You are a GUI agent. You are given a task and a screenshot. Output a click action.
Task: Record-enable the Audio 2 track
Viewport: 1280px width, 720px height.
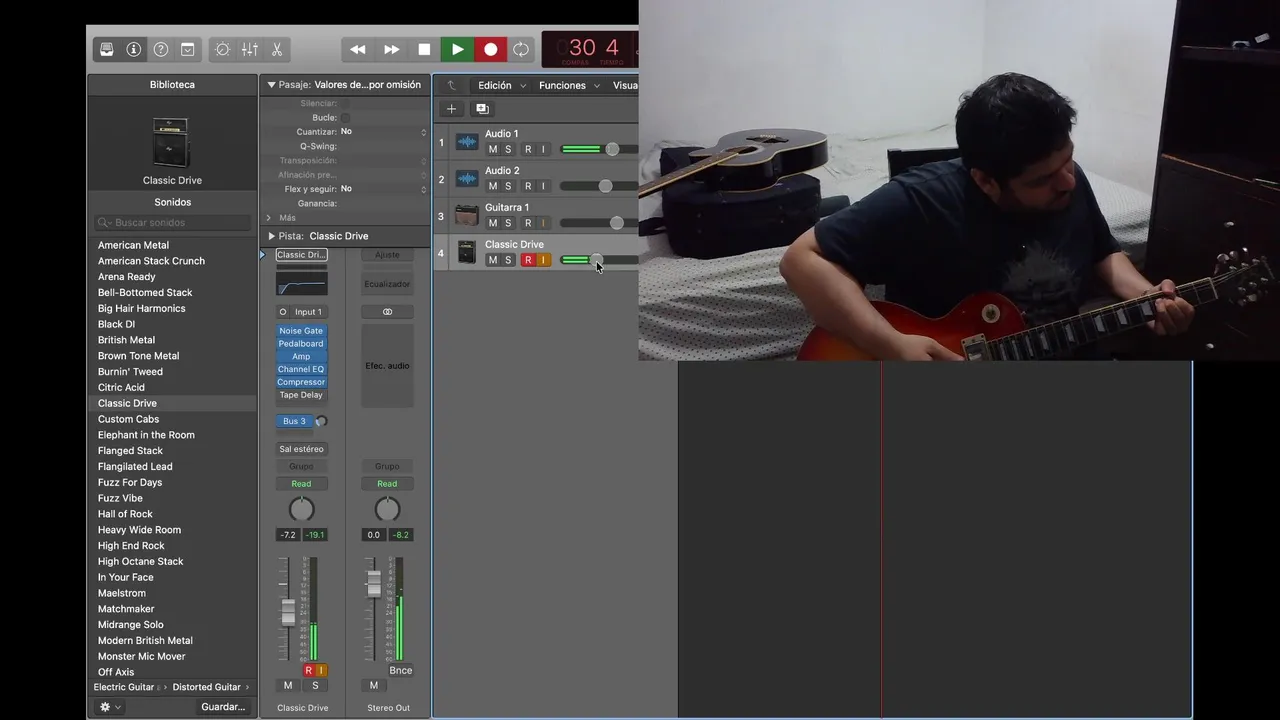coord(528,186)
